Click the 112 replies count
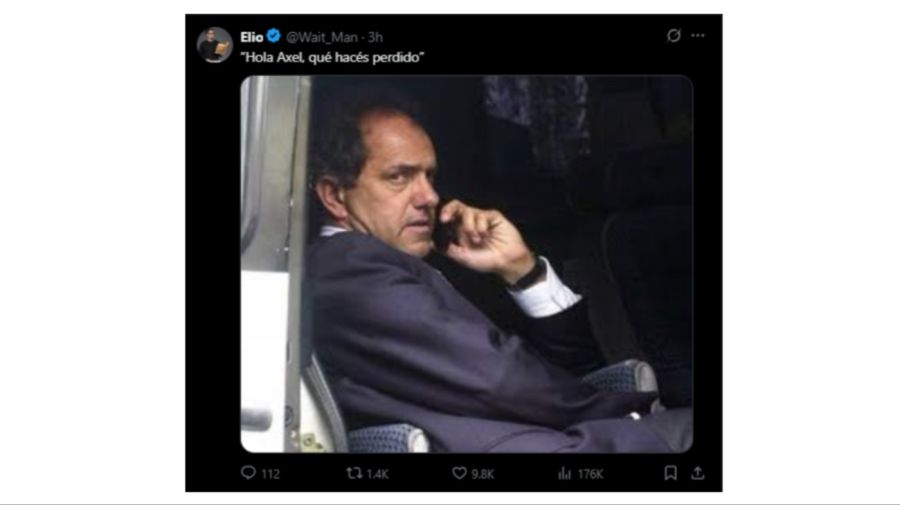This screenshot has width=900, height=505. point(270,474)
